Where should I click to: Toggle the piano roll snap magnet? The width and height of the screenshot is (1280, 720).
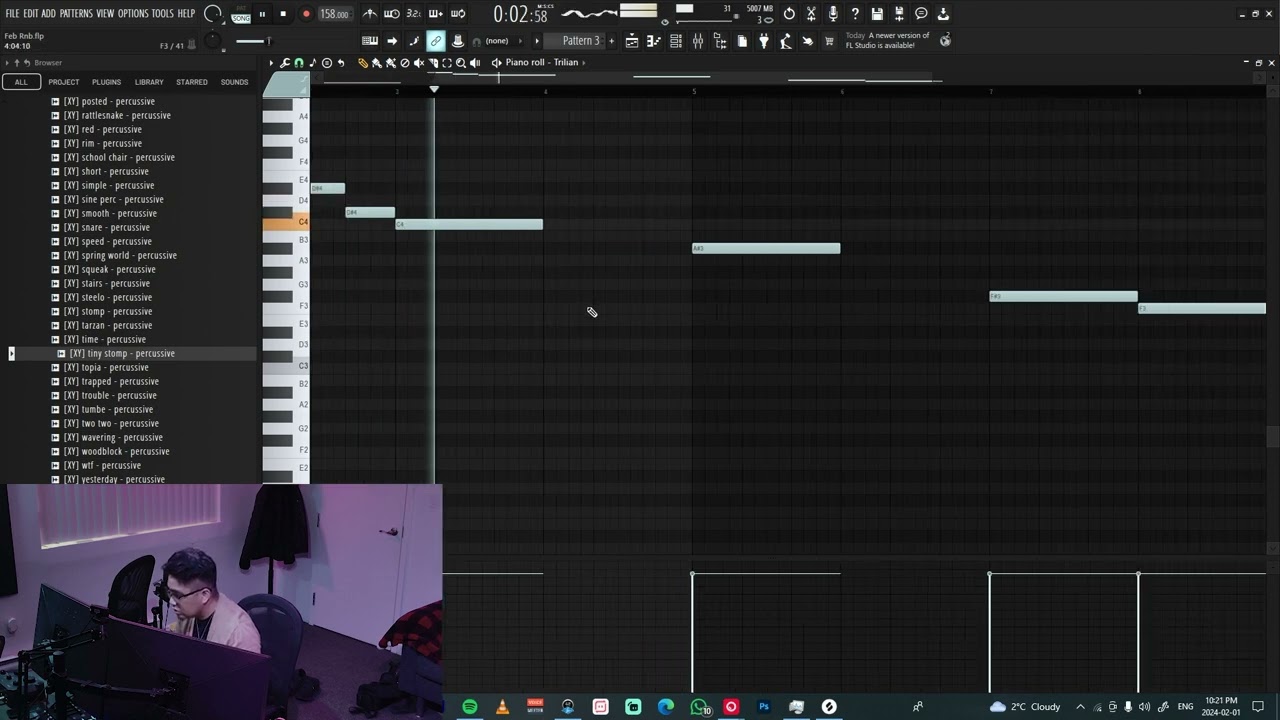click(299, 63)
